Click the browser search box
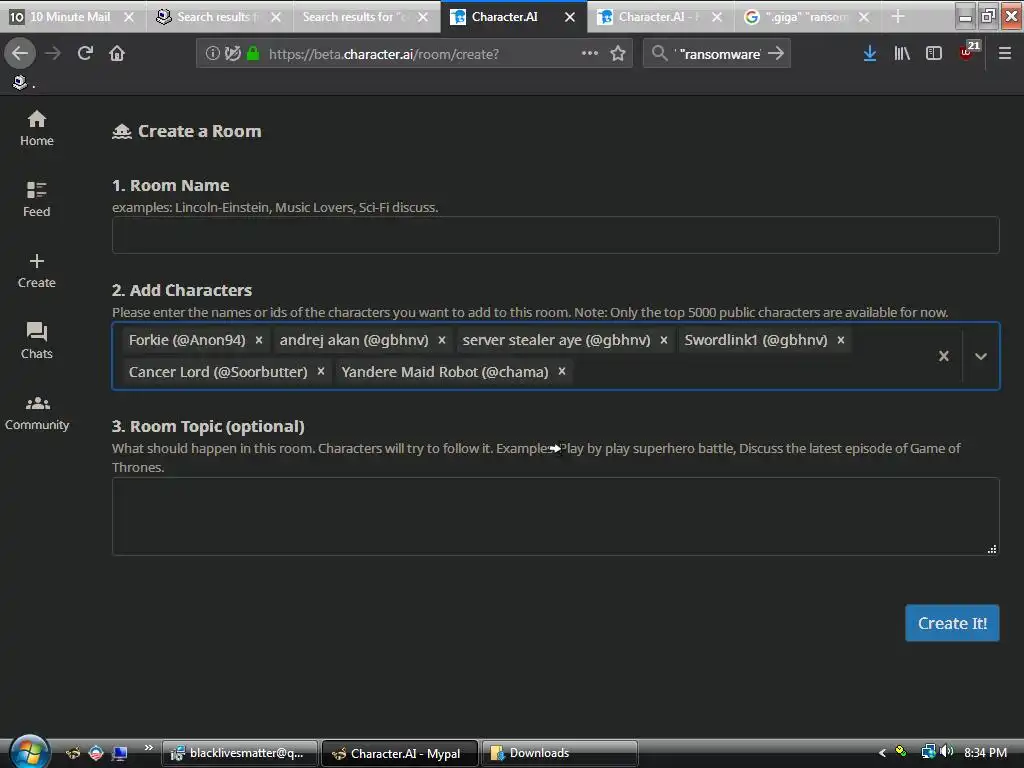The image size is (1024, 768). (718, 54)
